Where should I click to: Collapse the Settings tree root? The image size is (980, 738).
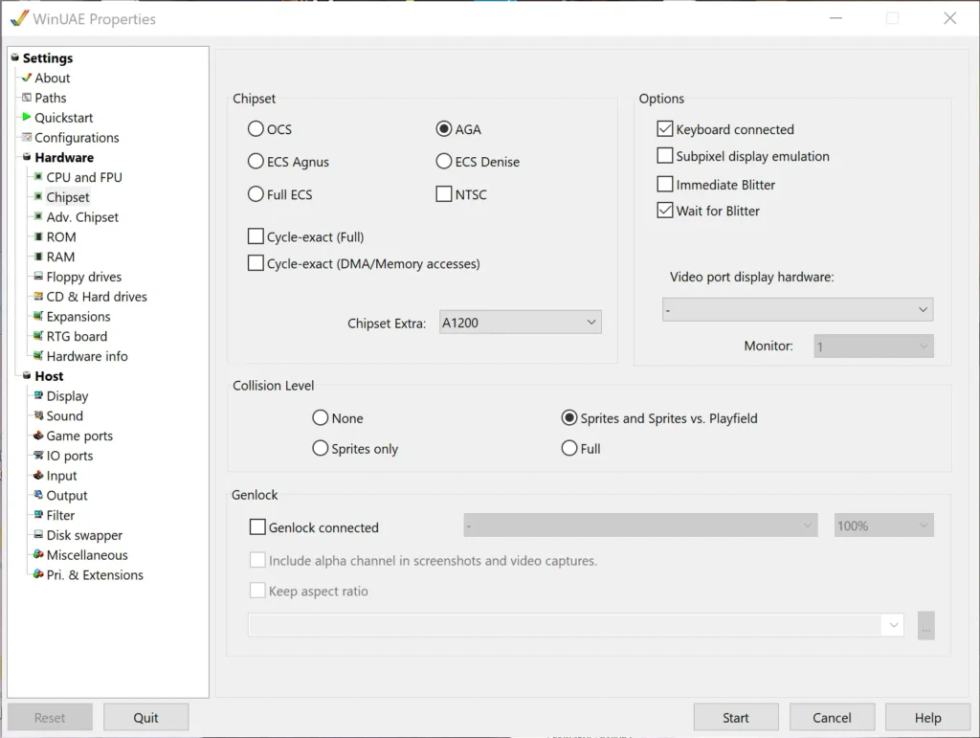pyautogui.click(x=15, y=57)
